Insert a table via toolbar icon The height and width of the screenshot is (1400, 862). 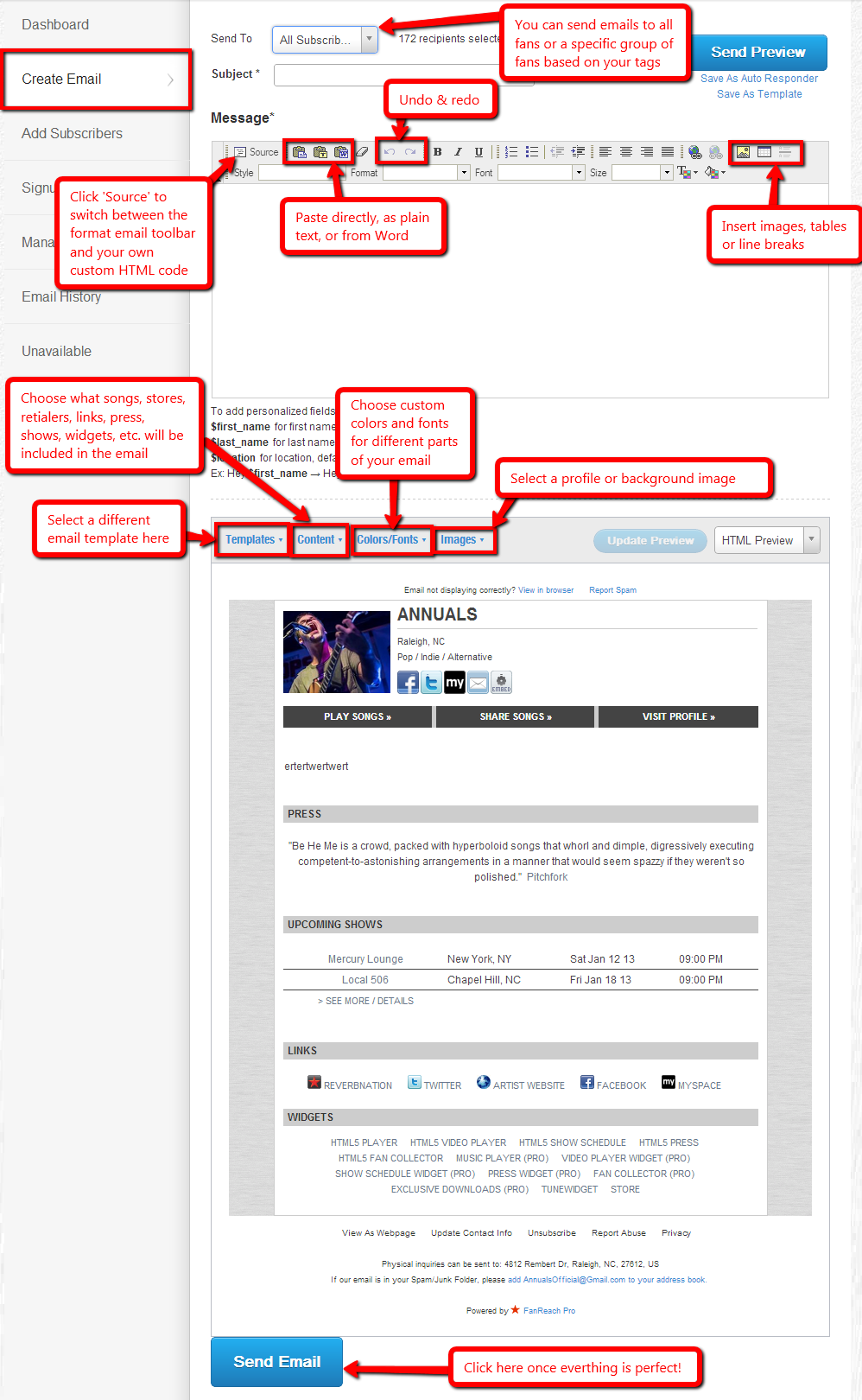(x=764, y=152)
